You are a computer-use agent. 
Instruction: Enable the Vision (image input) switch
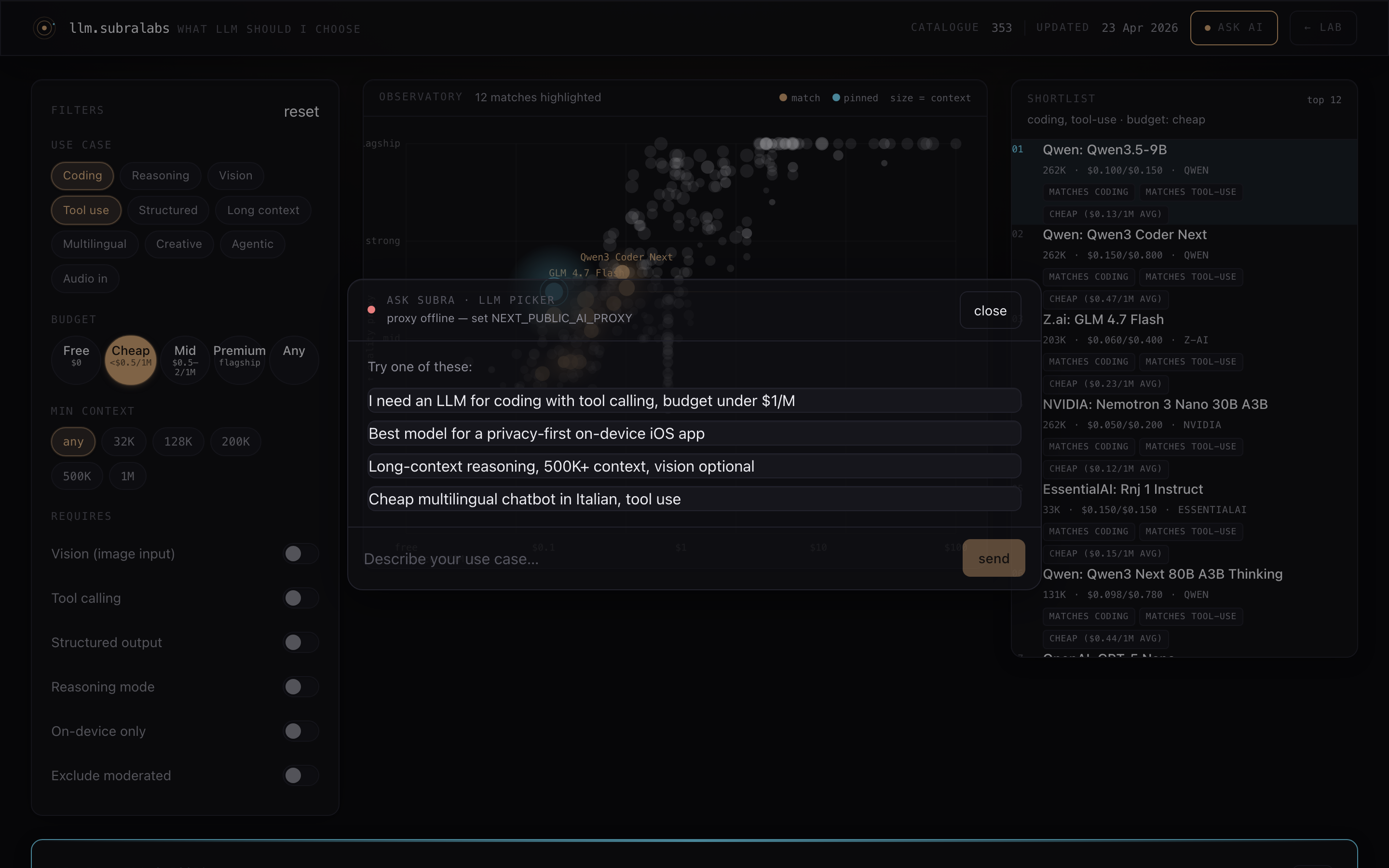[301, 554]
